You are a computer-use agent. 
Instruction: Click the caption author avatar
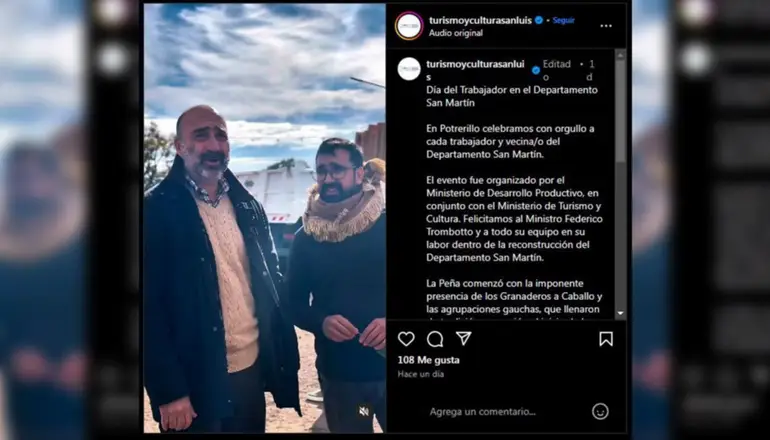pos(409,69)
